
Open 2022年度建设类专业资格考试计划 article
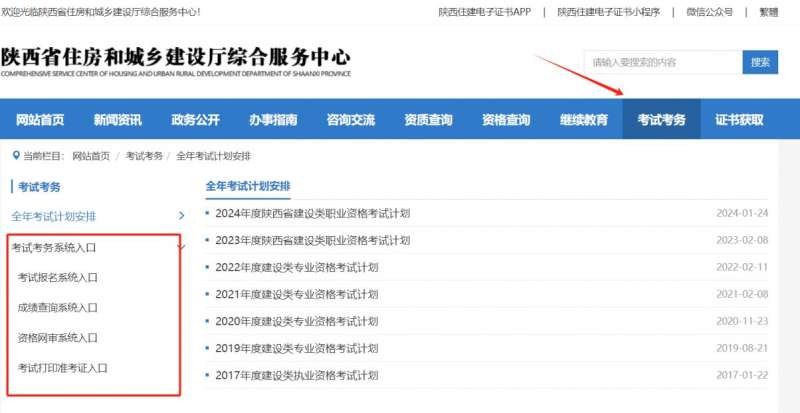[297, 267]
